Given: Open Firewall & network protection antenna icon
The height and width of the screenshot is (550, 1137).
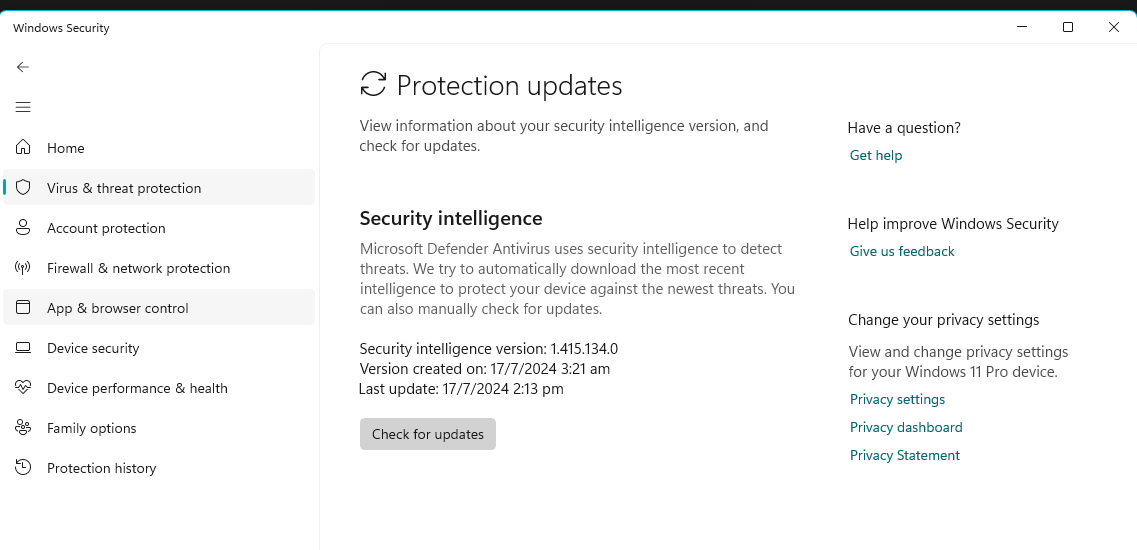Looking at the screenshot, I should point(23,268).
